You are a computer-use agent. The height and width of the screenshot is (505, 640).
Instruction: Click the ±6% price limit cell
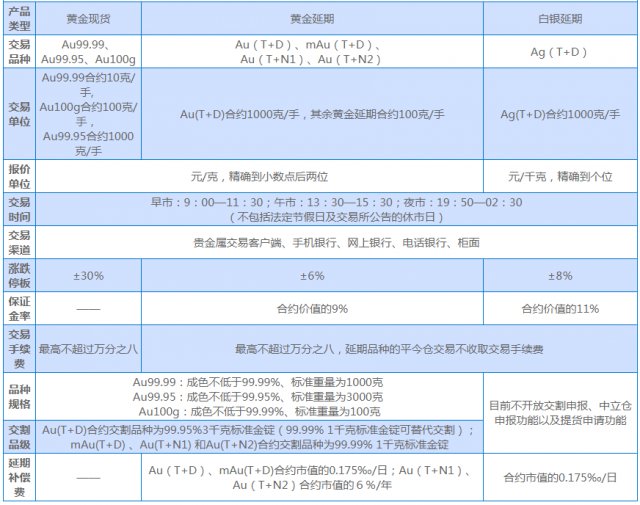click(309, 275)
